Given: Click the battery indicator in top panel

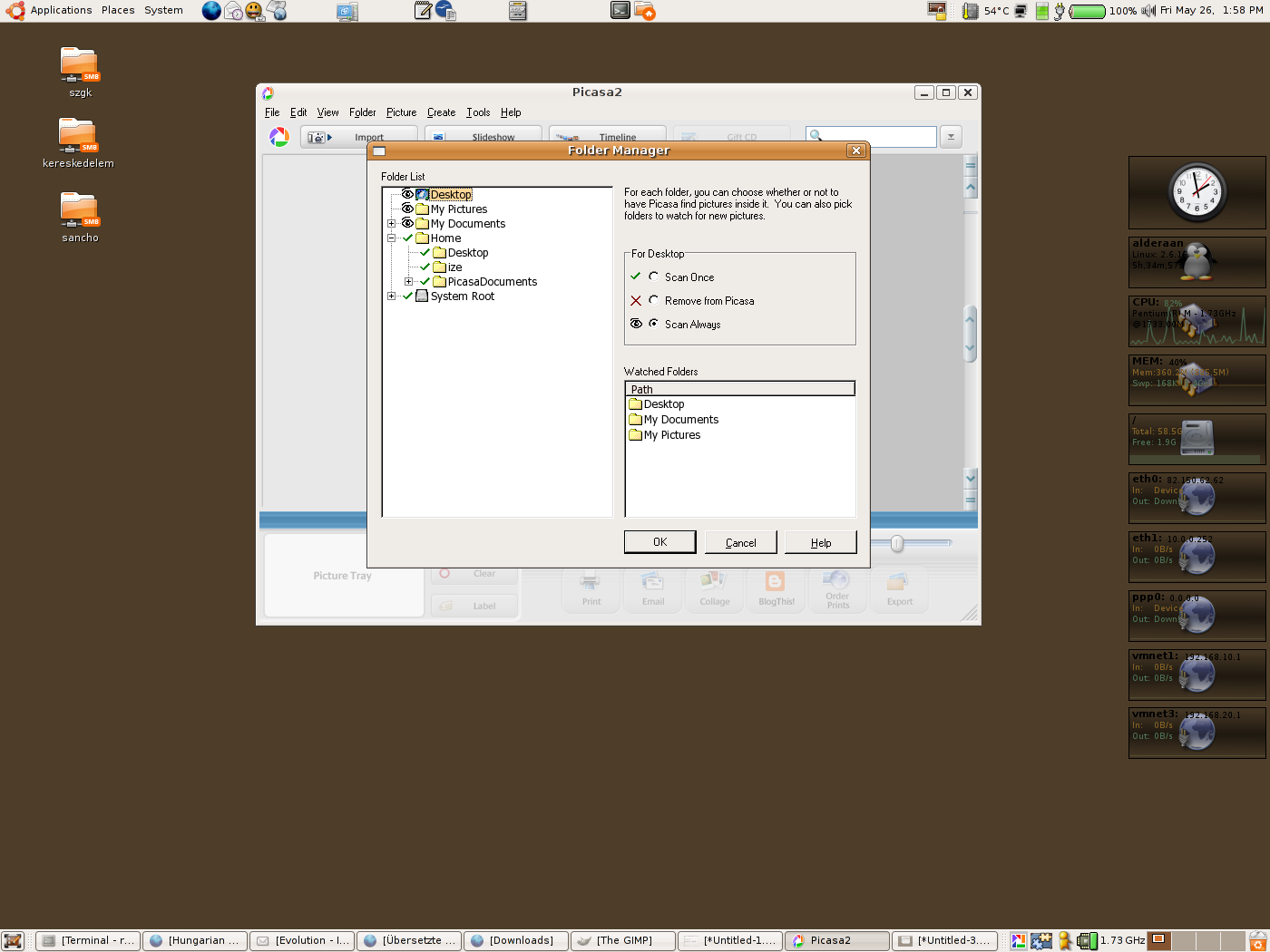Looking at the screenshot, I should click(x=1088, y=11).
